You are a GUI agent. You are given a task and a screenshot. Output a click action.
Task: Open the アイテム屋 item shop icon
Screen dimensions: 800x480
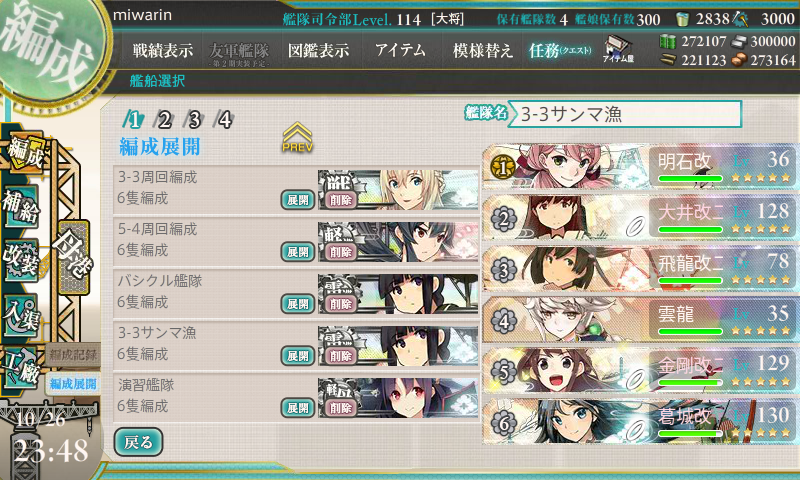pos(618,49)
